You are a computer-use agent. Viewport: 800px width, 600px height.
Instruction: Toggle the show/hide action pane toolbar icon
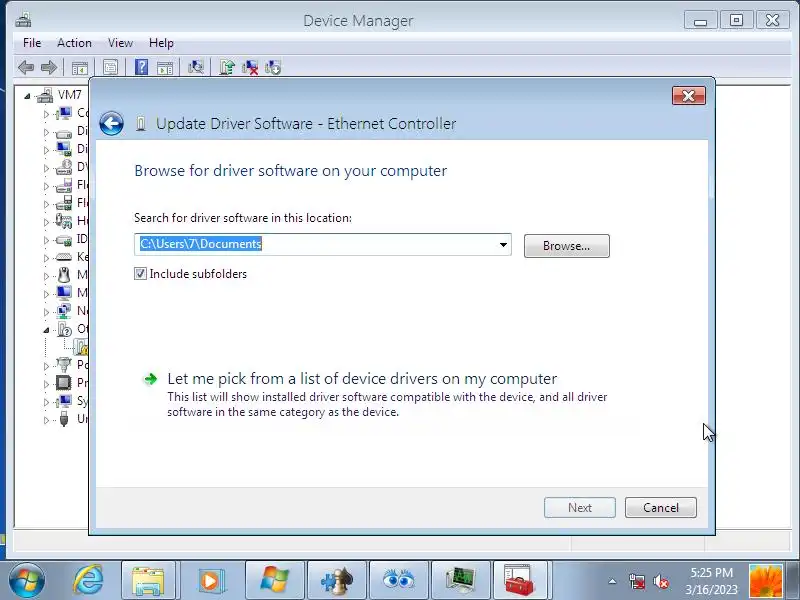click(x=165, y=67)
